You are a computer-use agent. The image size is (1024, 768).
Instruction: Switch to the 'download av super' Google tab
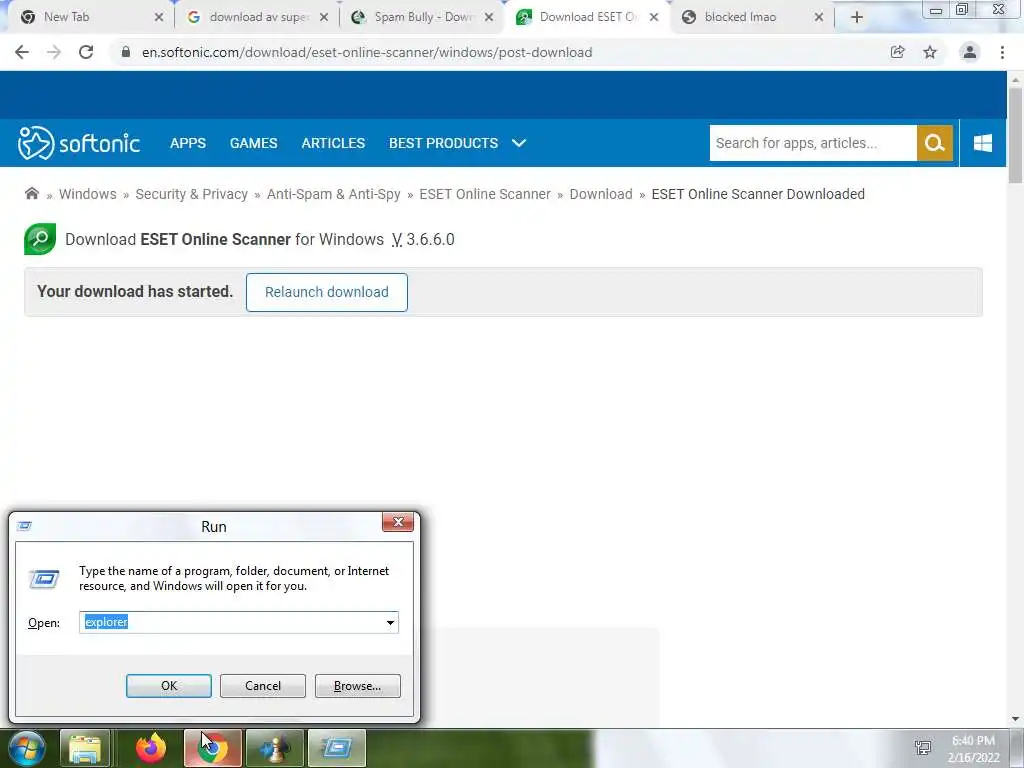tap(257, 18)
